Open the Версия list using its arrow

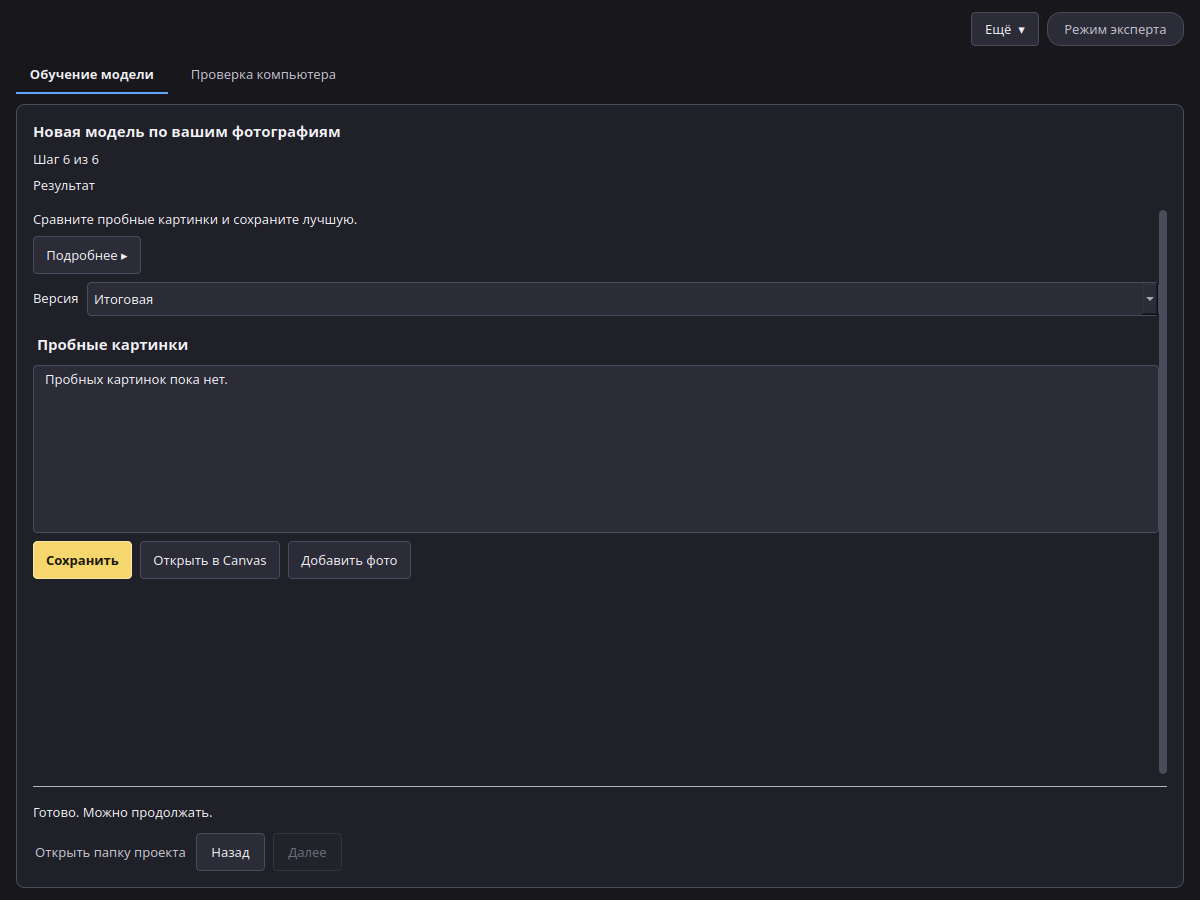pyautogui.click(x=1150, y=299)
